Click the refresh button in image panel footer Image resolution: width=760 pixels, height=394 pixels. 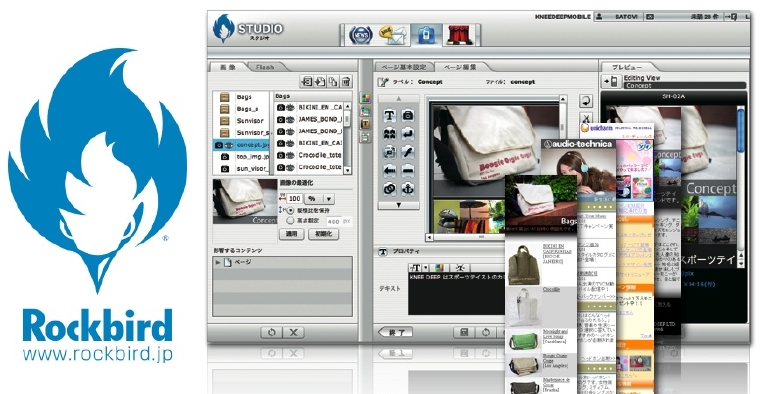[x=271, y=332]
